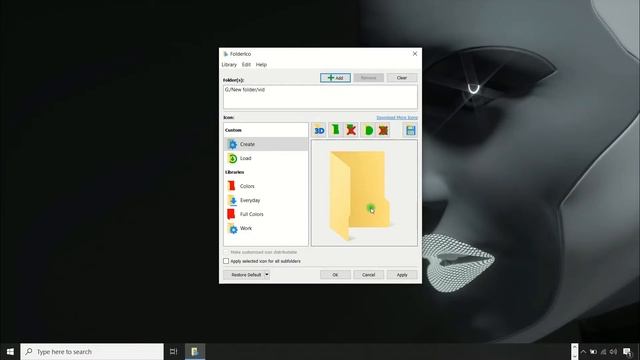This screenshot has width=640, height=360.
Task: Open the Edit menu
Action: [x=246, y=65]
